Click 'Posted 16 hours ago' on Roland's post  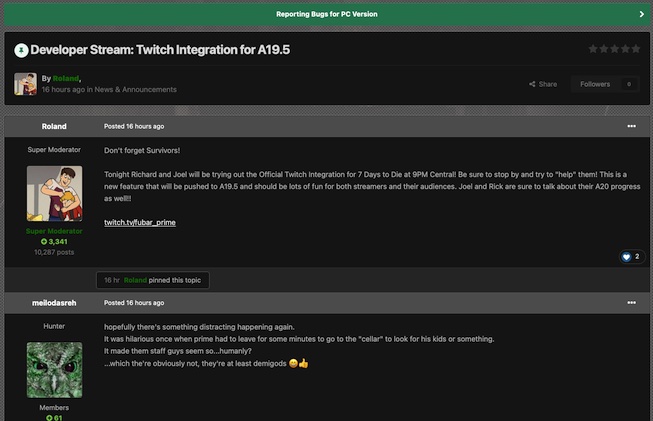tap(134, 126)
